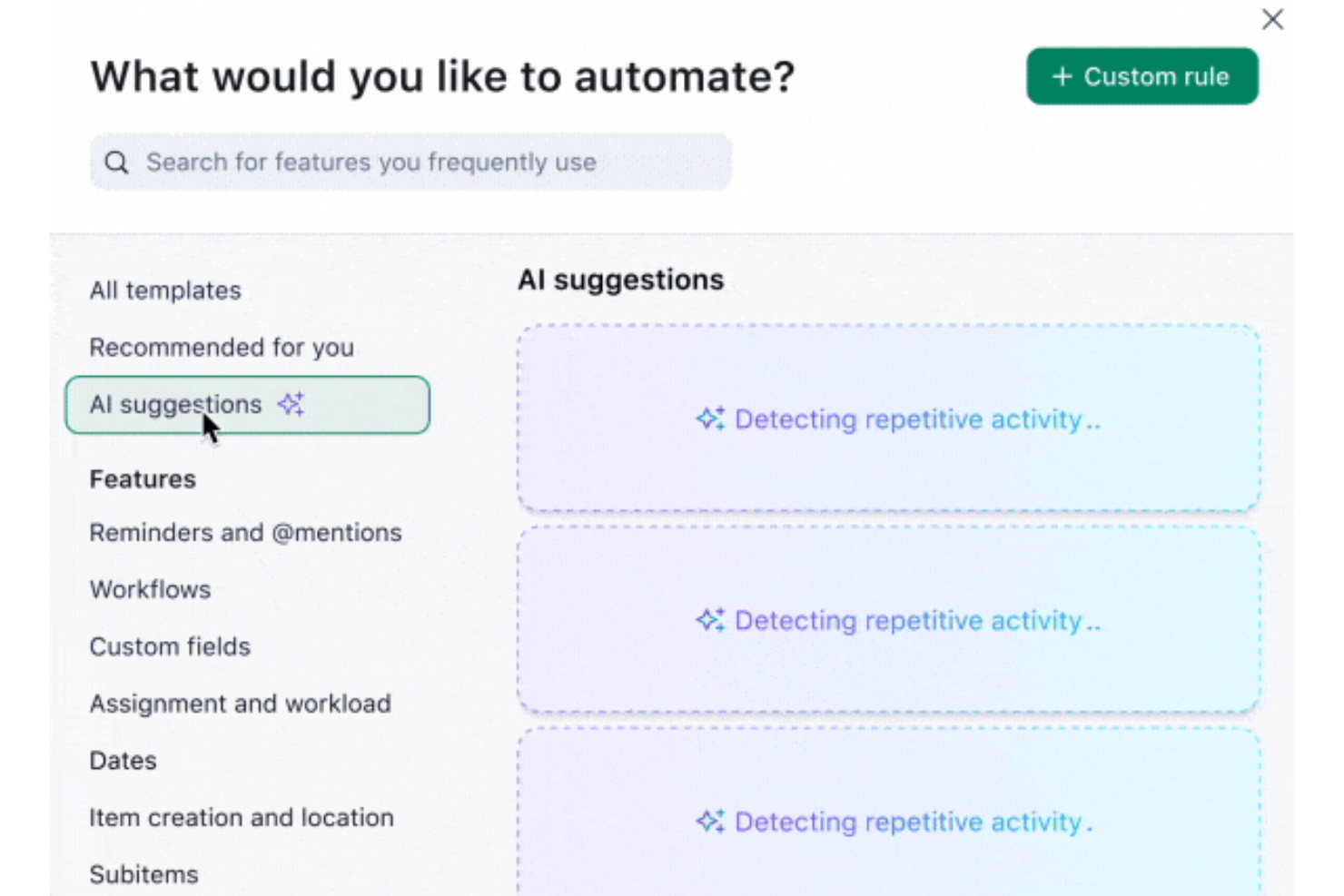
Task: Select Reminders and @mentions
Action: (245, 533)
